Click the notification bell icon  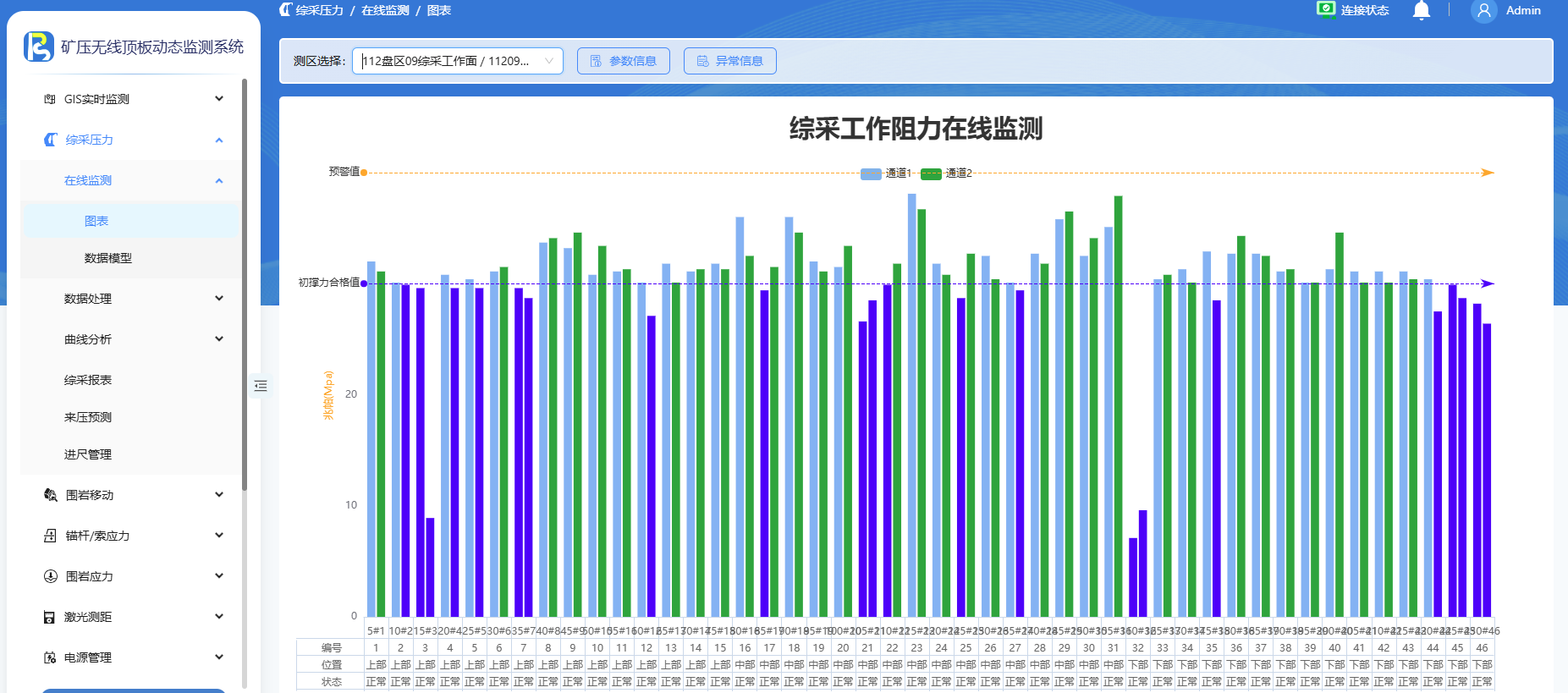tap(1422, 10)
